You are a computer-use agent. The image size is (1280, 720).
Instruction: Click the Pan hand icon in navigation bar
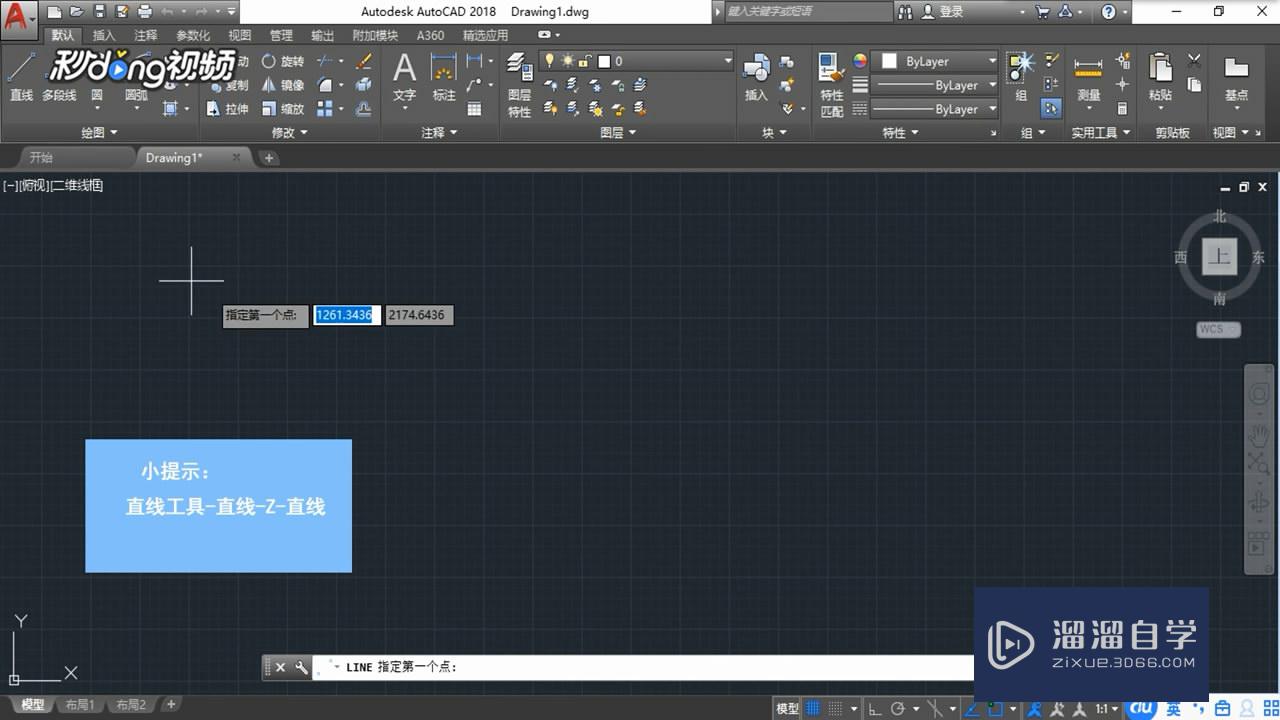1260,437
